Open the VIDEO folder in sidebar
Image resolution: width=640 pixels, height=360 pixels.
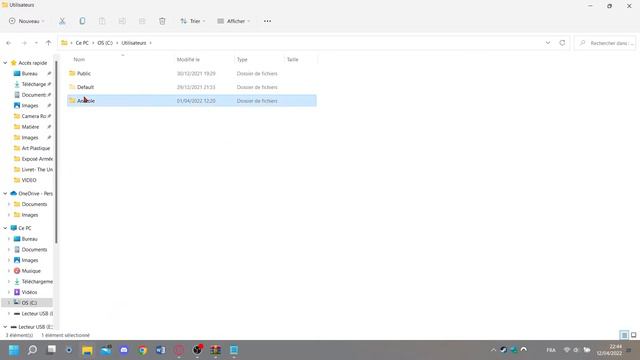[x=25, y=180]
